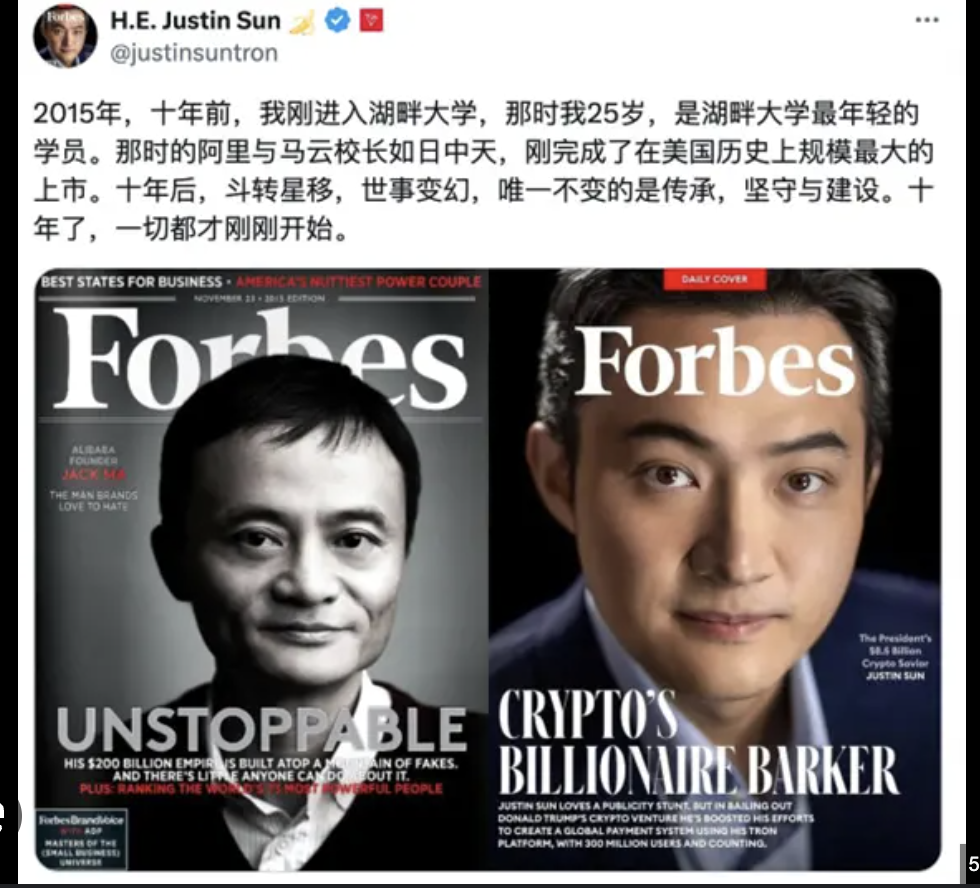This screenshot has height=888, width=980.
Task: Click the JUSTIN SUN caption on the right cover
Action: point(894,676)
